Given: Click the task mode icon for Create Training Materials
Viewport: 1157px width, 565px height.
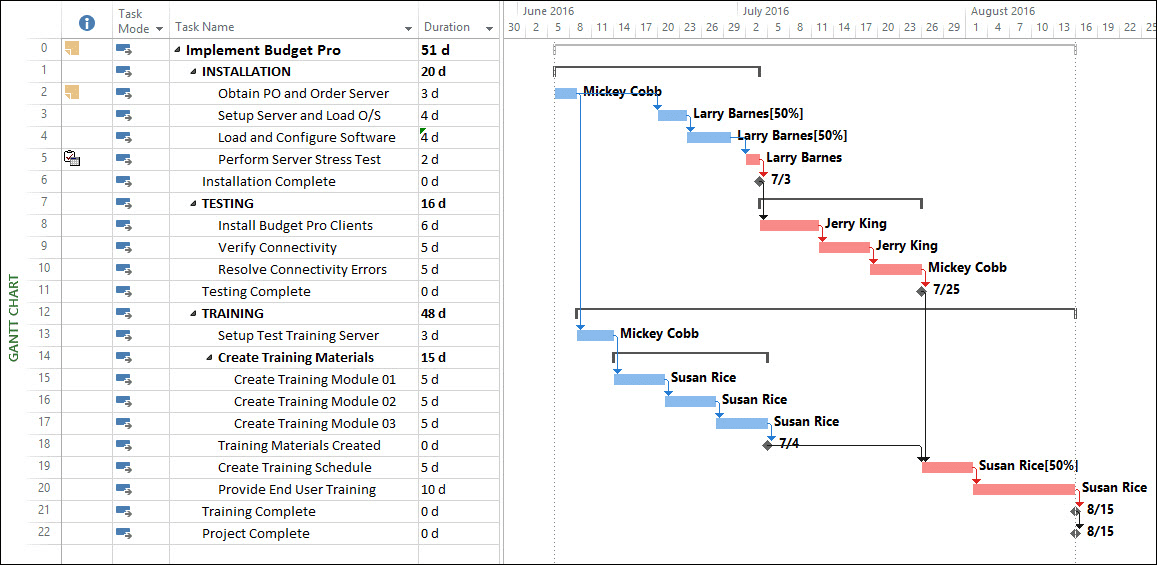Looking at the screenshot, I should (x=123, y=358).
